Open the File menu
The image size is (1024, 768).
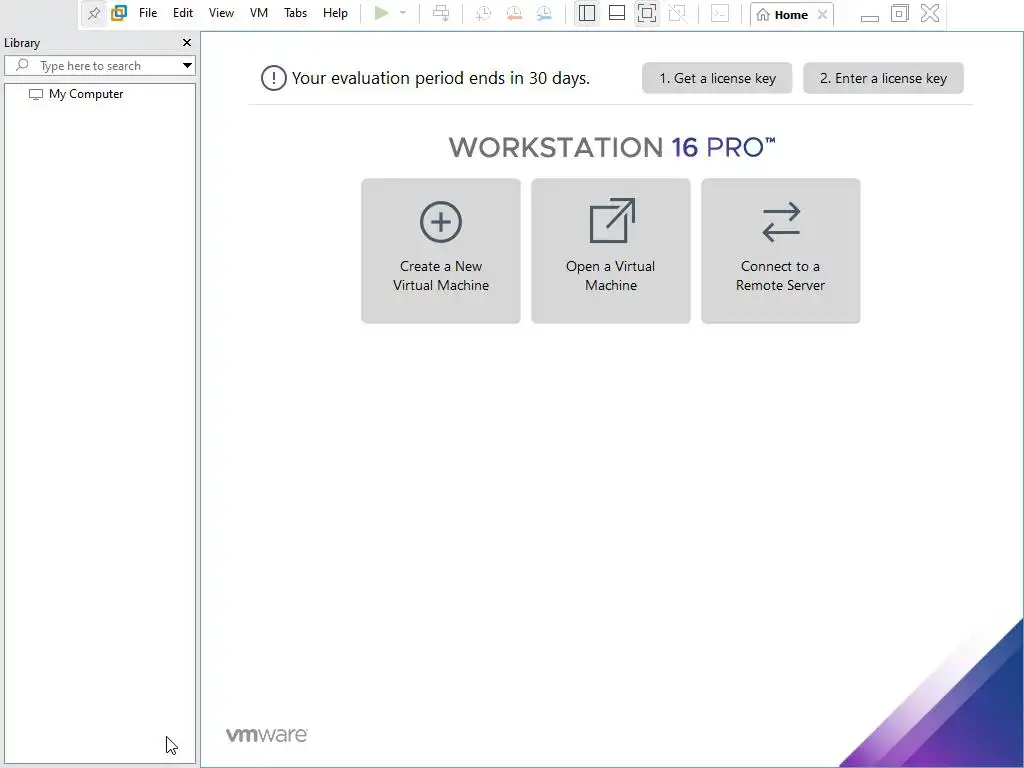(148, 13)
